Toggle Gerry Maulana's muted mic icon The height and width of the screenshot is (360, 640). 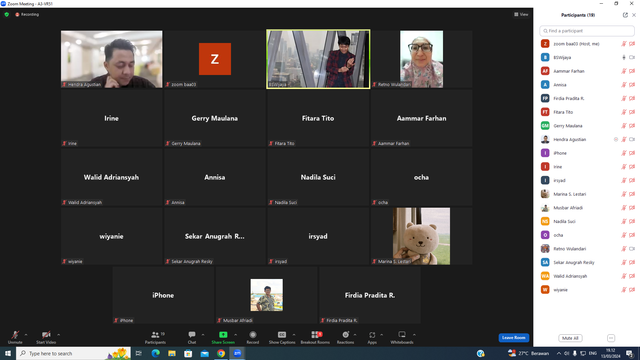pyautogui.click(x=624, y=126)
